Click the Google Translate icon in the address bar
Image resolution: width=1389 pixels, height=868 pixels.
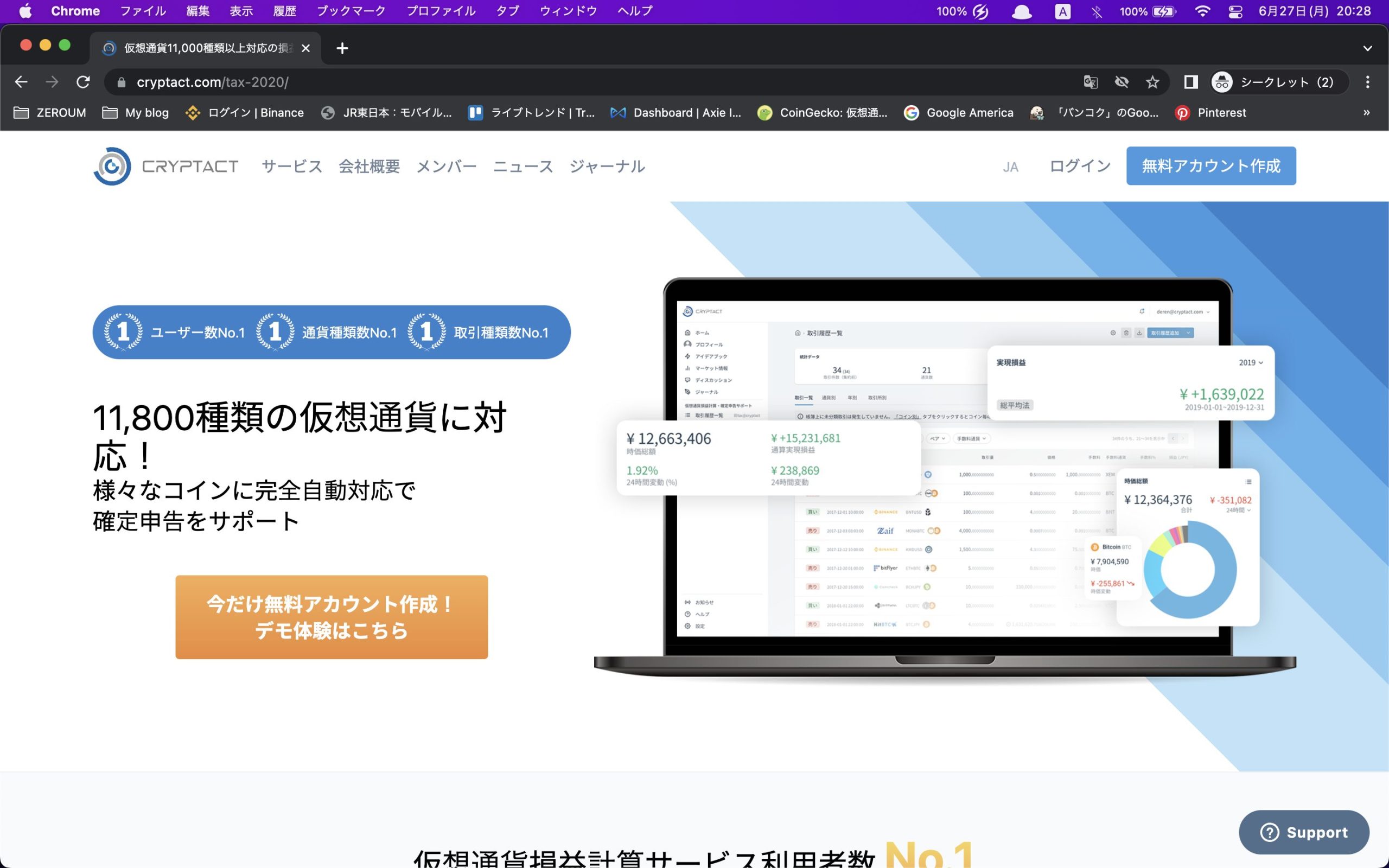point(1091,81)
